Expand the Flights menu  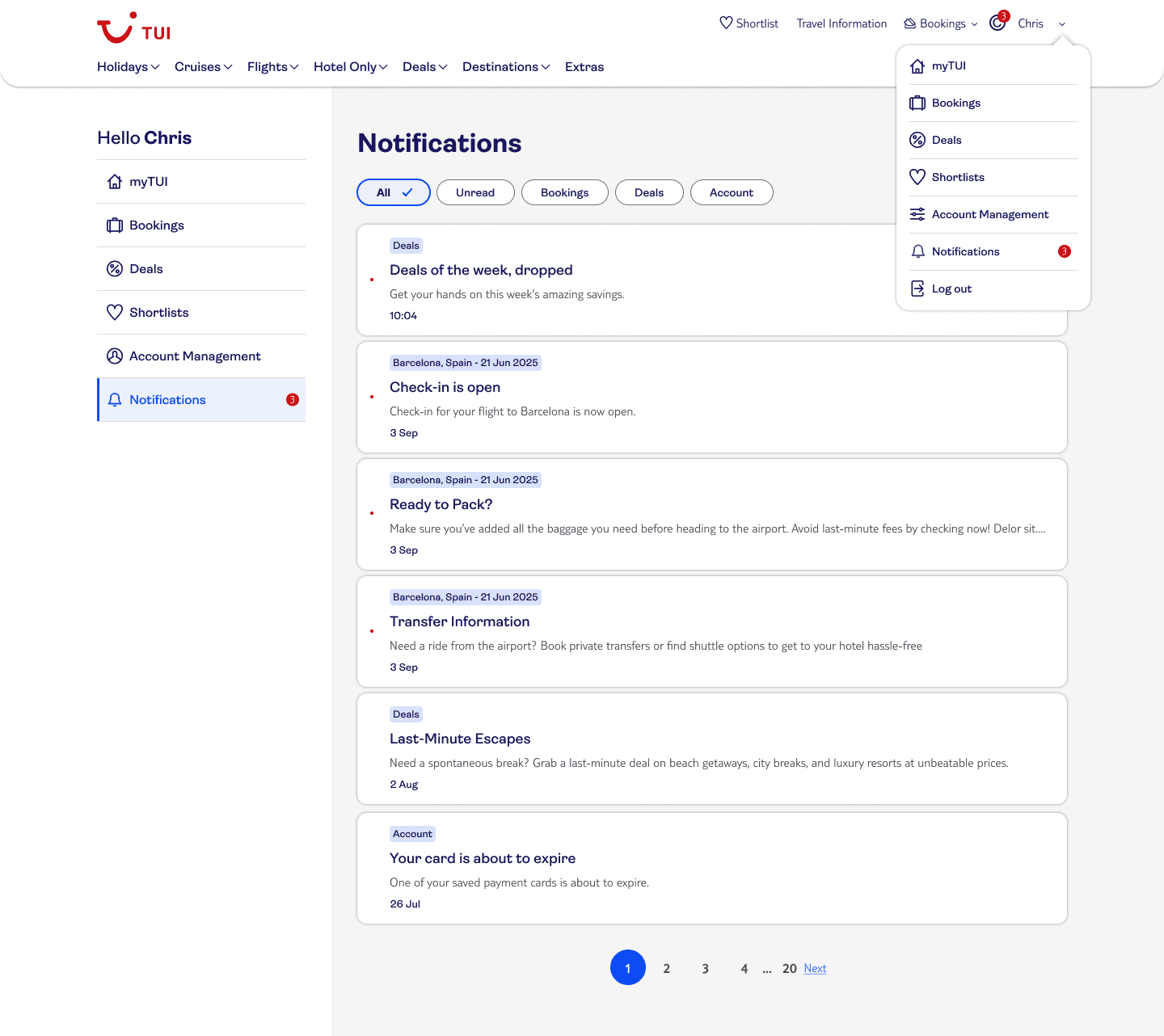273,67
